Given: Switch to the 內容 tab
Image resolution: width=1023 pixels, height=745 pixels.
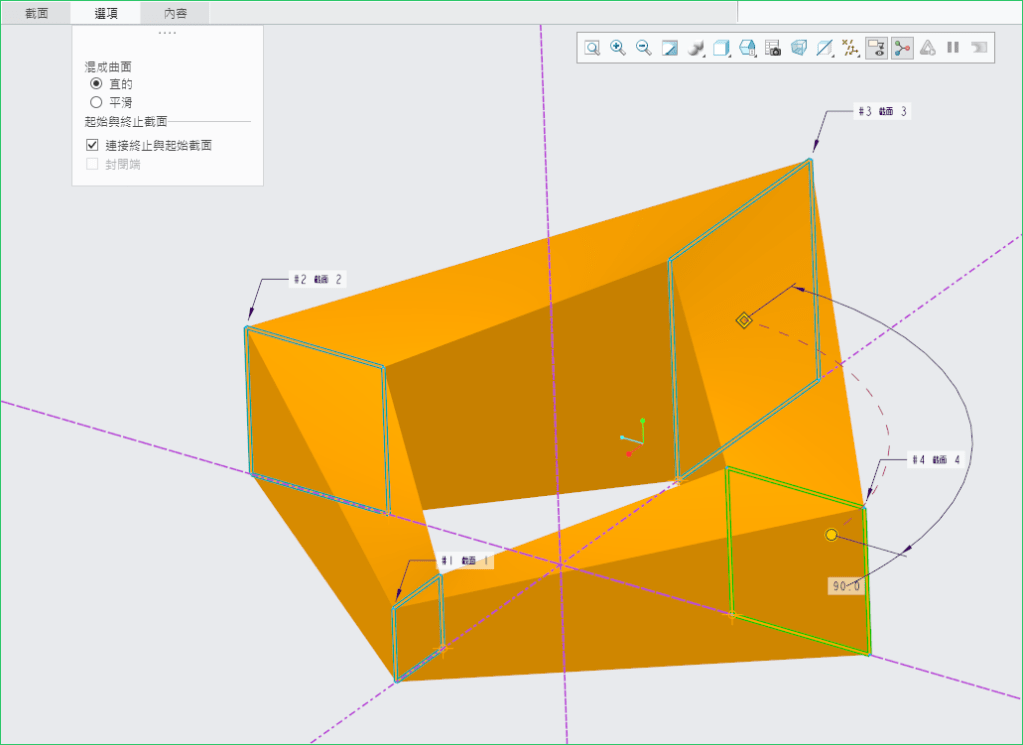Looking at the screenshot, I should (175, 13).
